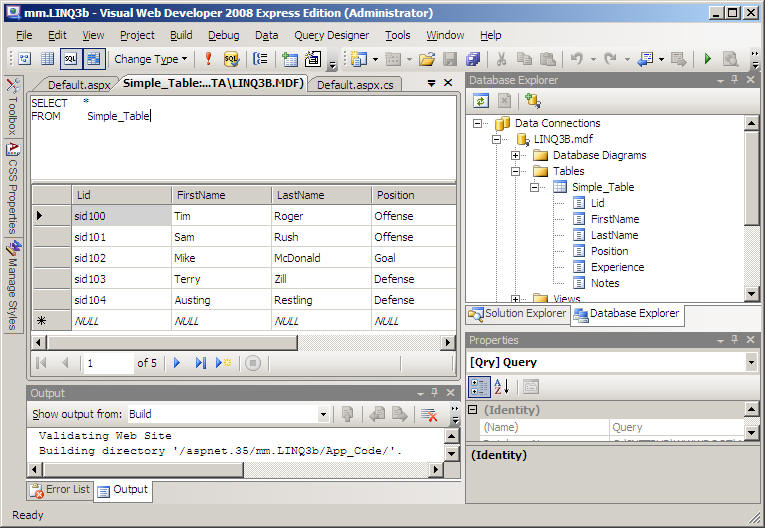
Task: Collapse the Simple_Table tree node
Action: 535,187
